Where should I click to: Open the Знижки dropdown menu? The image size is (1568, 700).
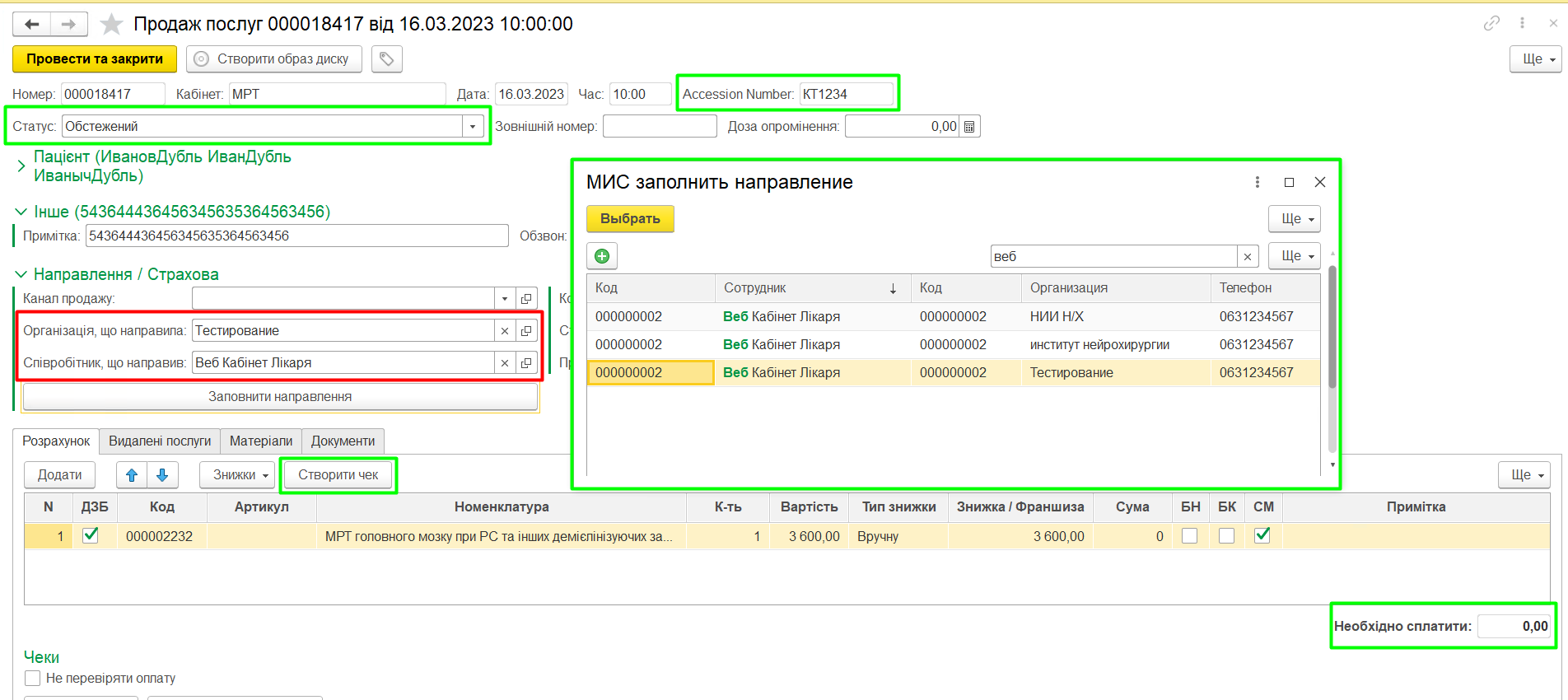pos(237,475)
